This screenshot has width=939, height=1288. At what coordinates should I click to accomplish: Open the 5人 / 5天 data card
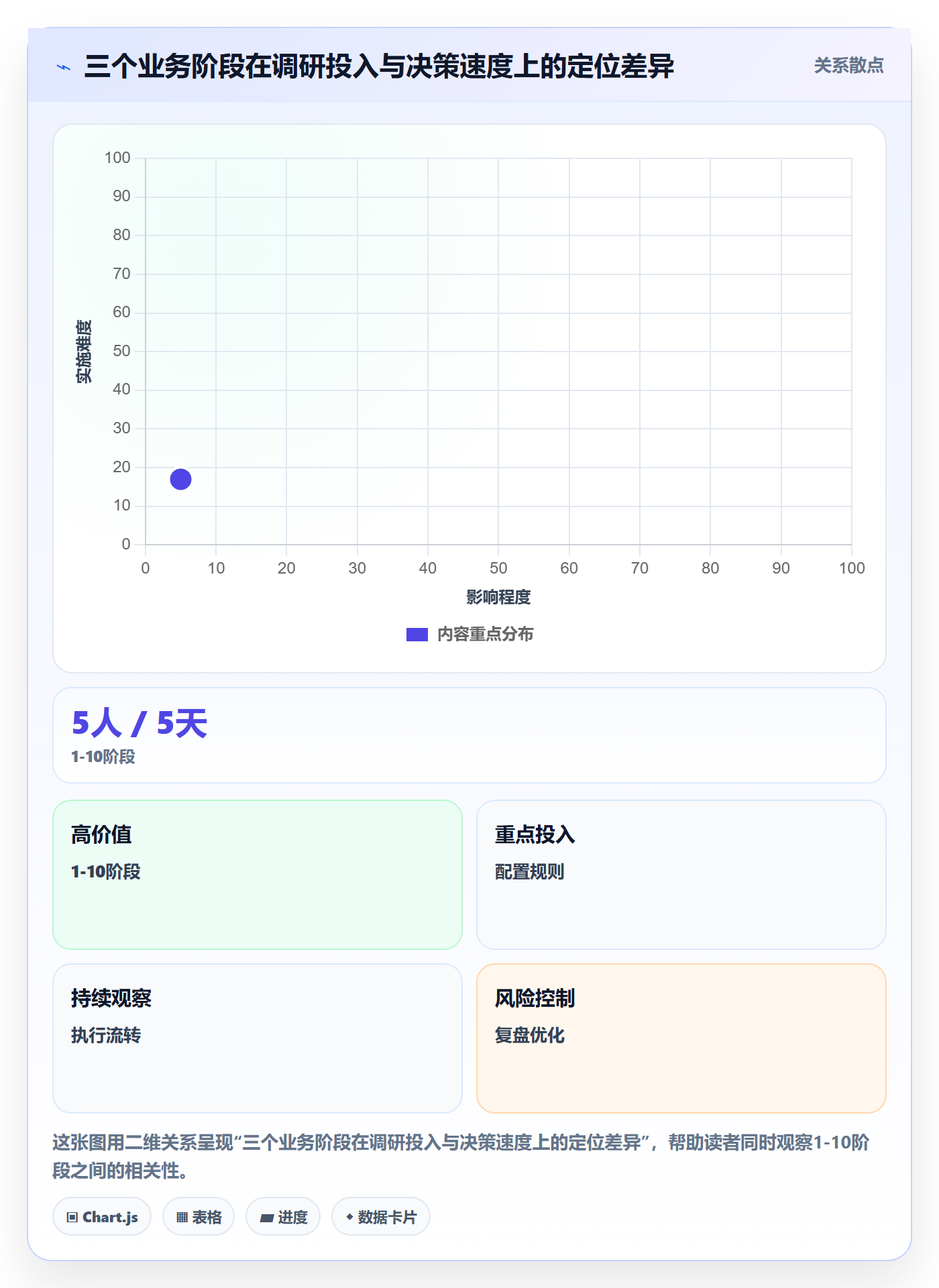tap(469, 735)
